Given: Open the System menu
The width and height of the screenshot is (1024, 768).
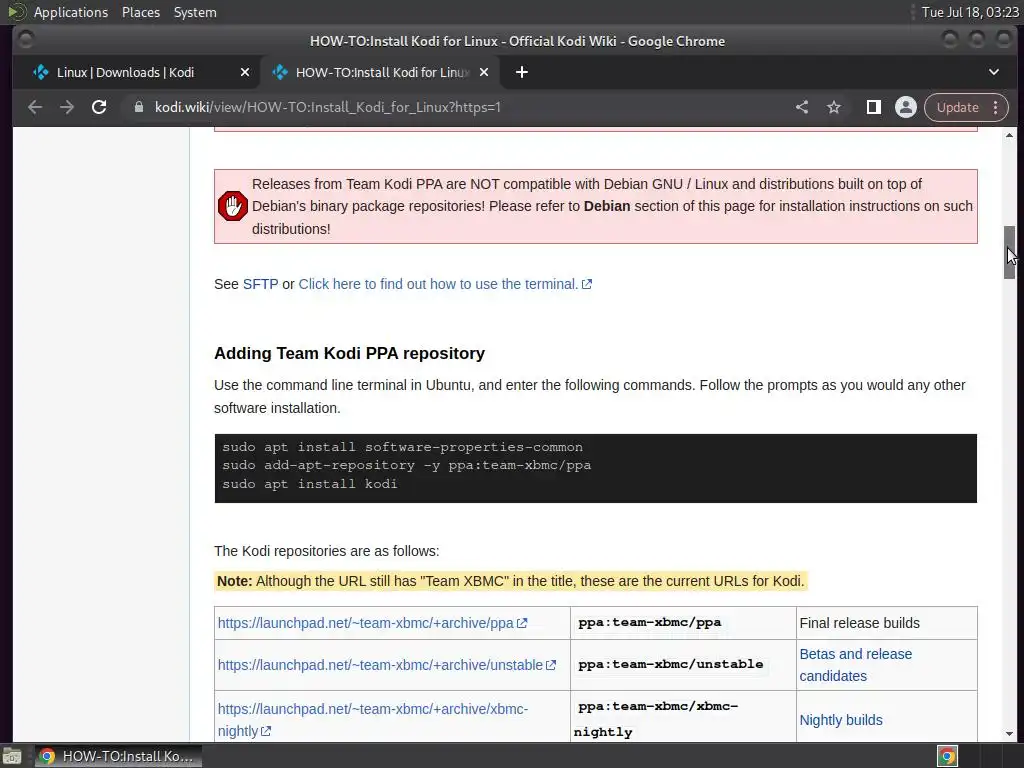Looking at the screenshot, I should [x=195, y=12].
